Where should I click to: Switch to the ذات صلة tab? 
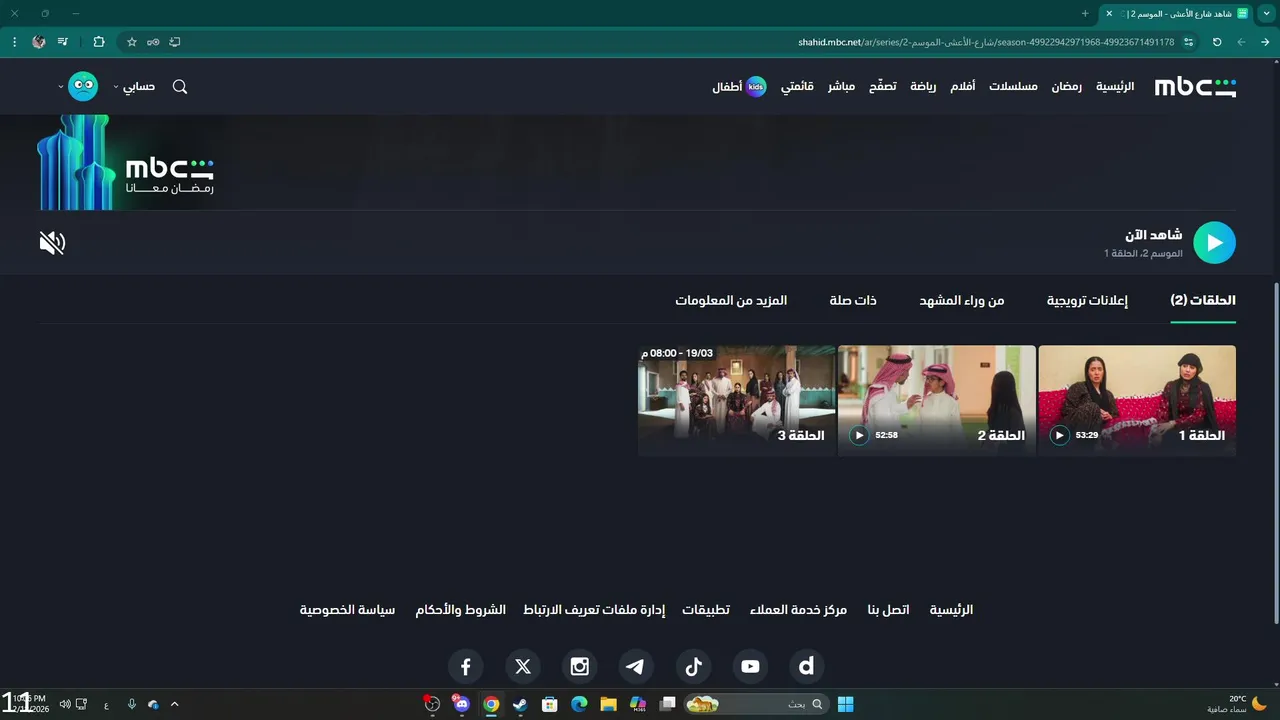coord(853,301)
